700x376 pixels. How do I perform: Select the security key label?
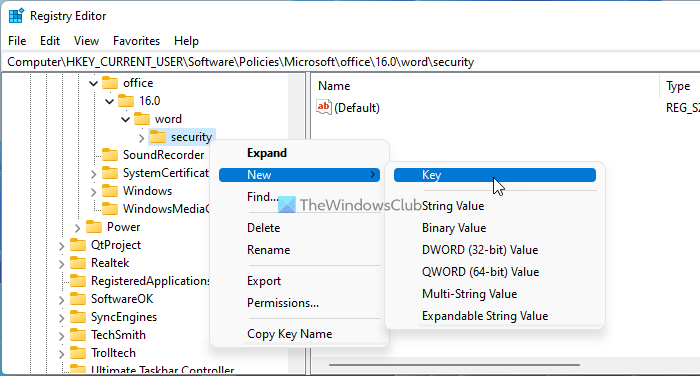click(x=192, y=137)
